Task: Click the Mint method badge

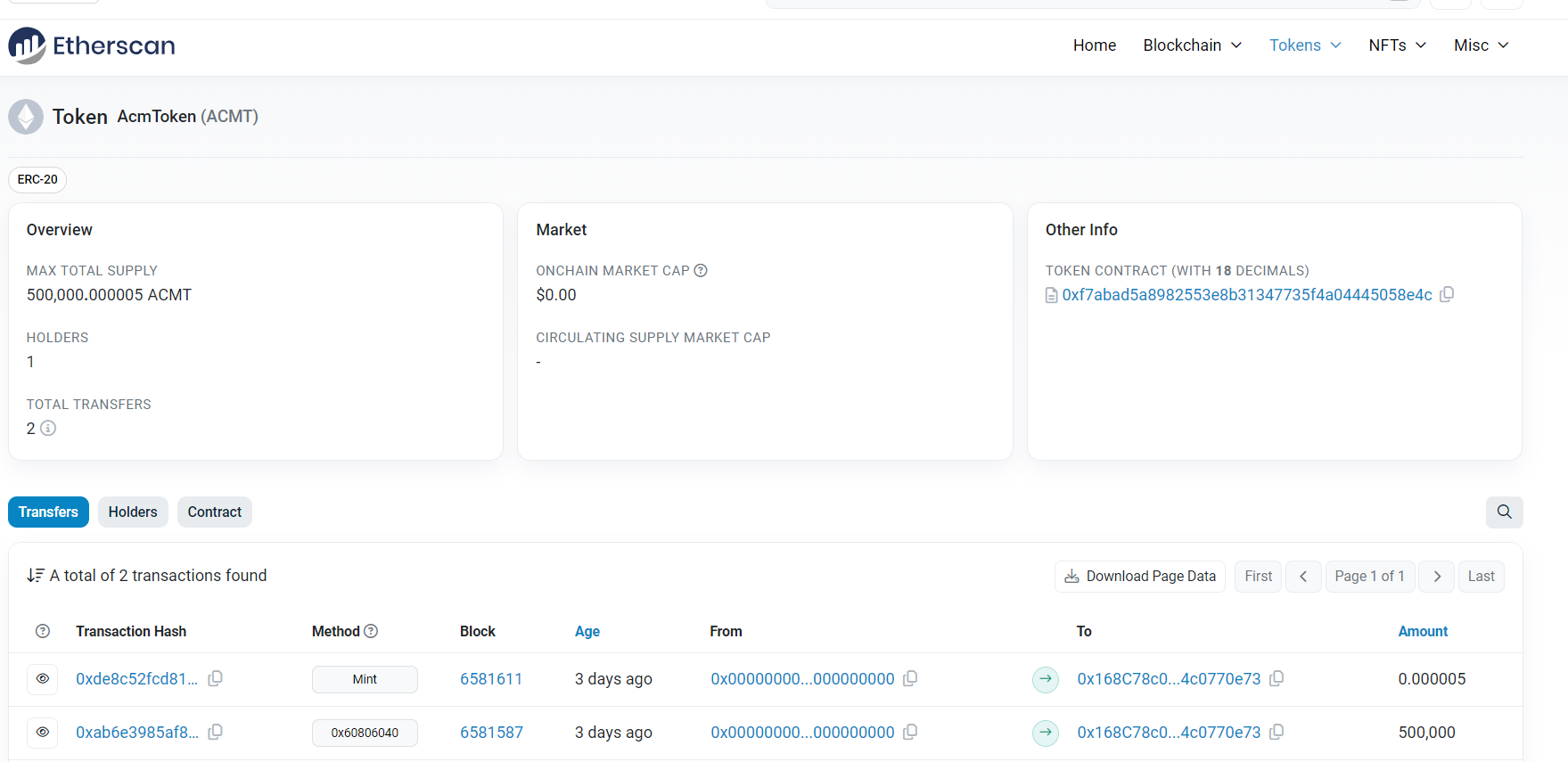Action: click(365, 679)
